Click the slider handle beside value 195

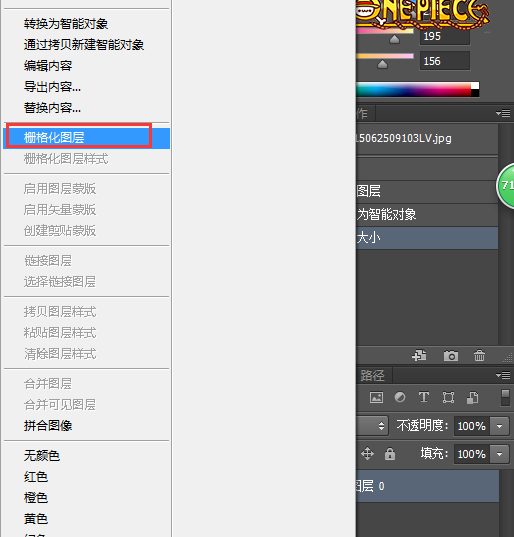coord(394,39)
